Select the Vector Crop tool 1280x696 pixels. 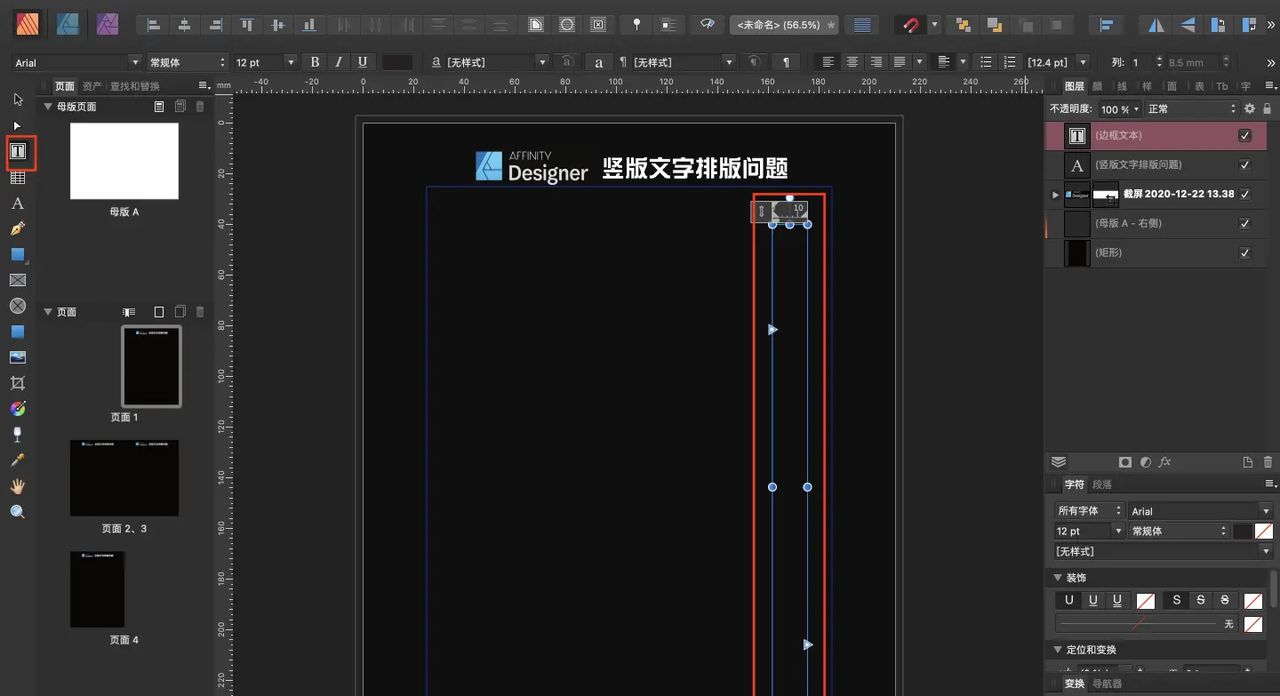(x=16, y=382)
